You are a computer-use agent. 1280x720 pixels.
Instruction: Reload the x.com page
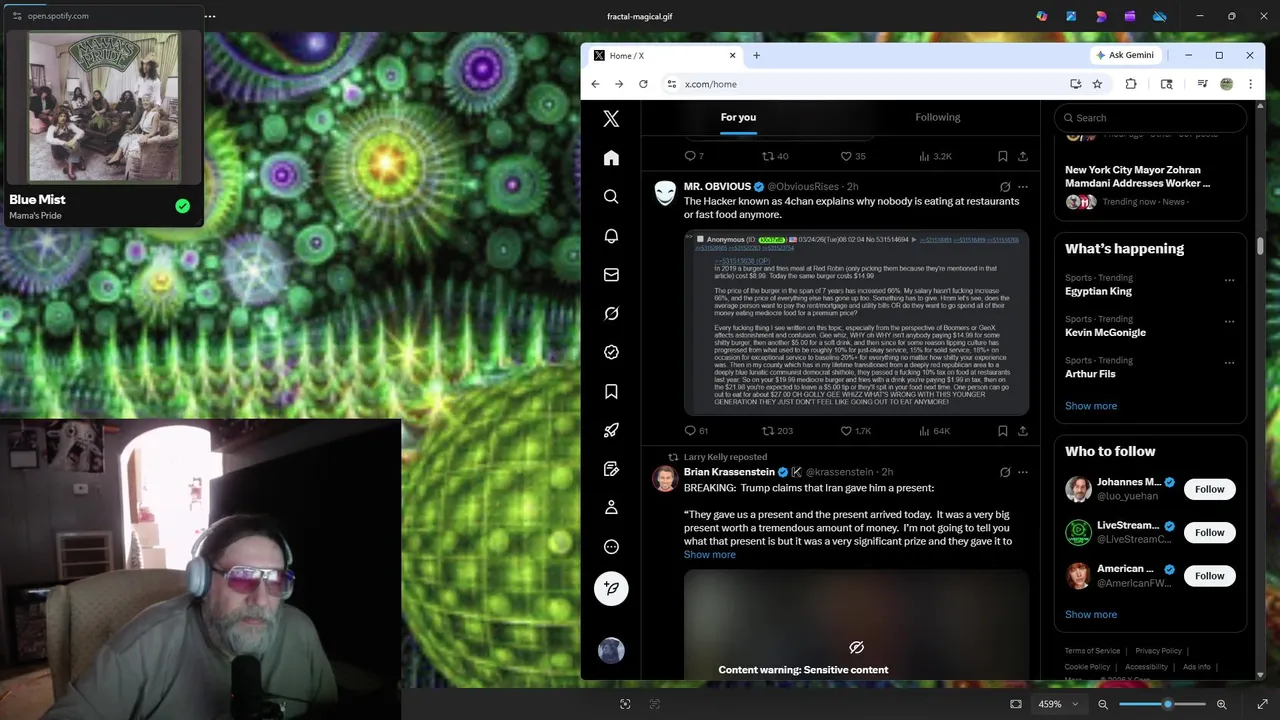[643, 84]
